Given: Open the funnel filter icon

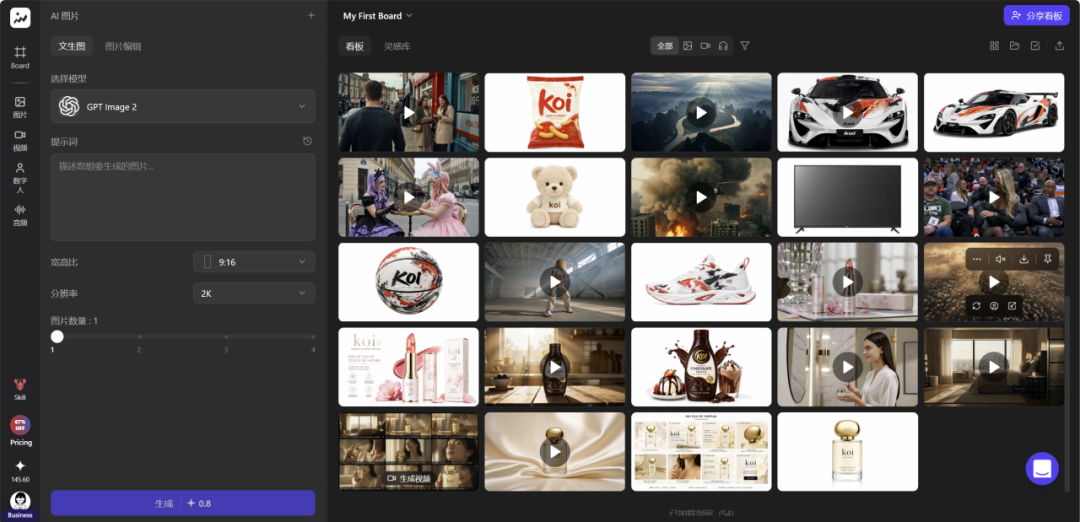Looking at the screenshot, I should click(x=745, y=45).
